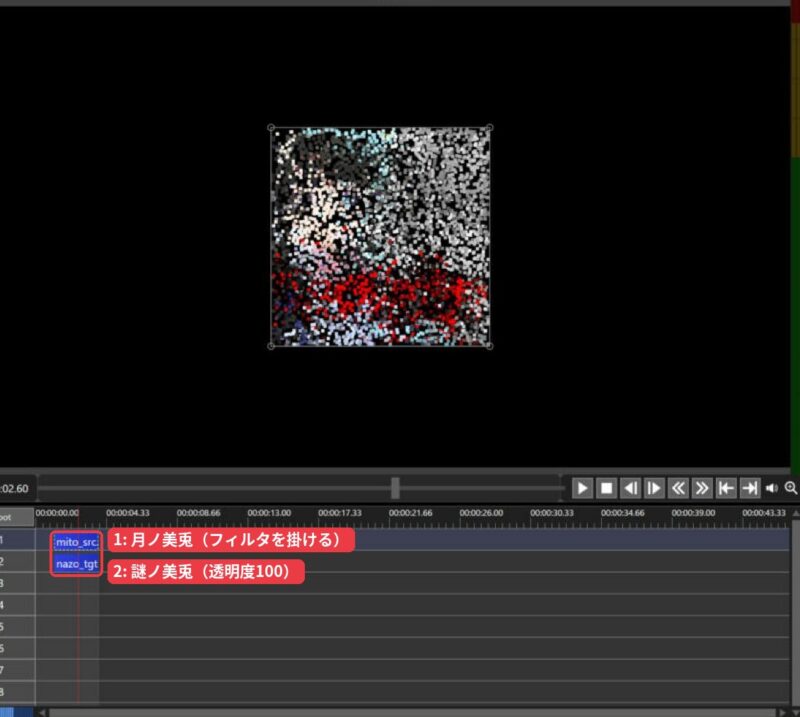The width and height of the screenshot is (800, 717).
Task: Click the timeline scrollbar right arrow
Action: pos(783,712)
